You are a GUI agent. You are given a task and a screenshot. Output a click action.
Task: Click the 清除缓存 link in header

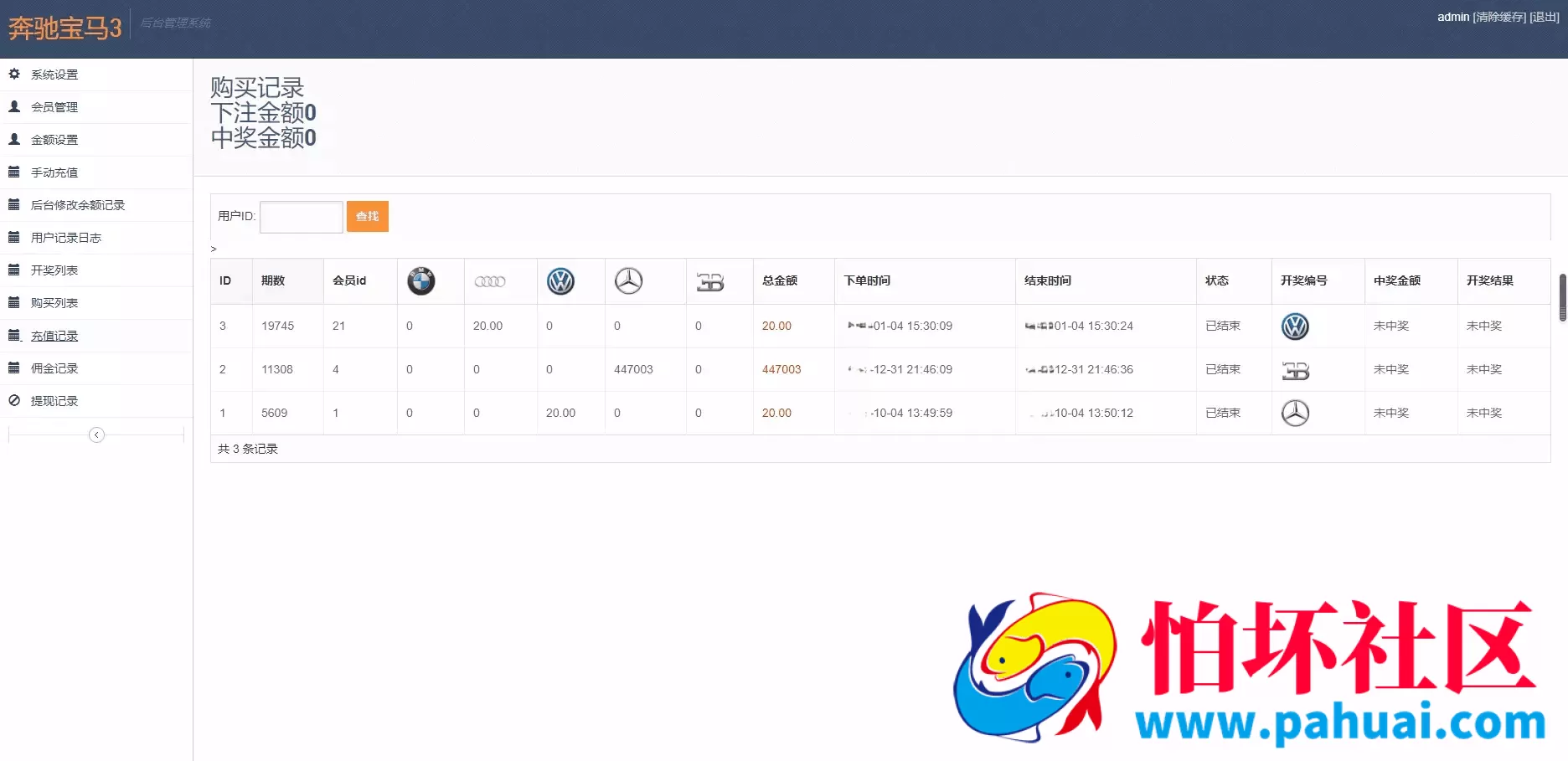[1499, 17]
